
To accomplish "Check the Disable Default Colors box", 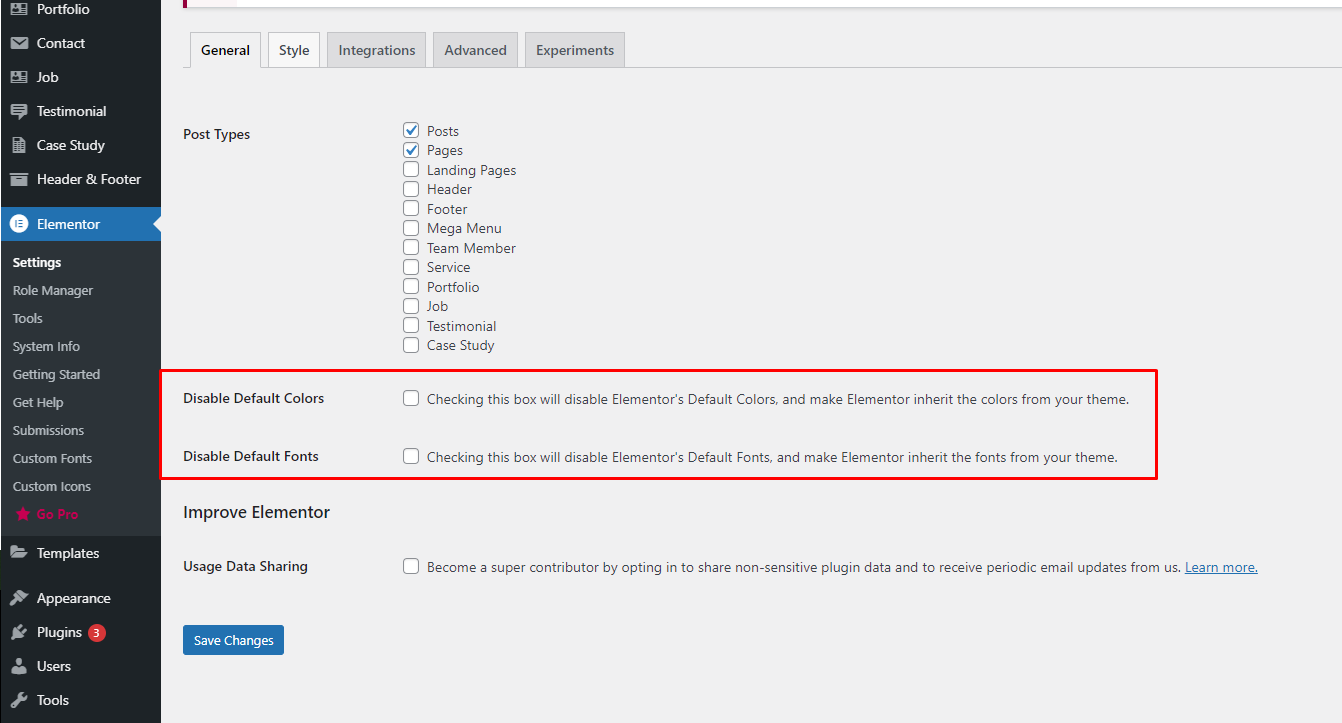I will coord(411,398).
